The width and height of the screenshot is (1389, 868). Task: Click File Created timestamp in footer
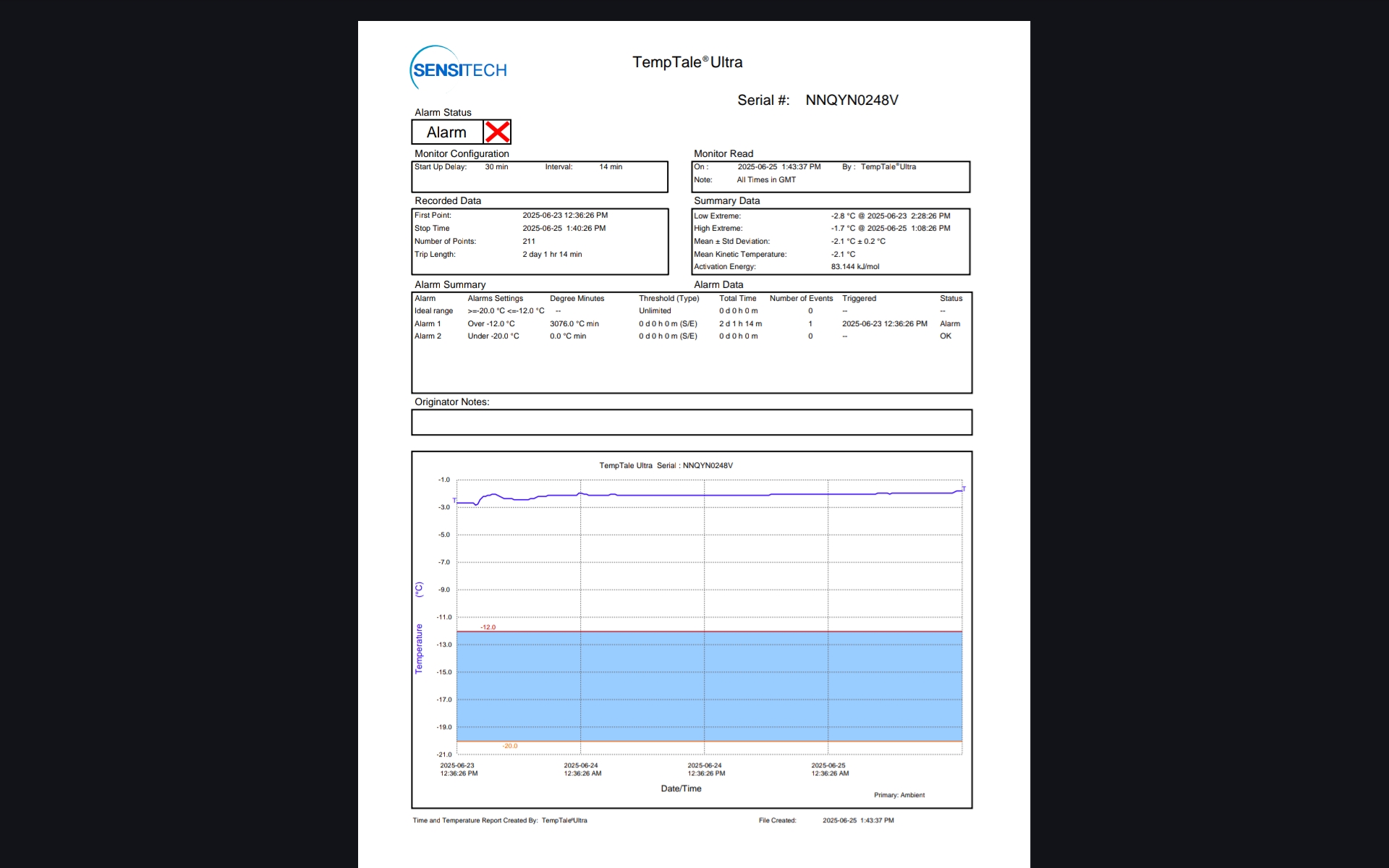click(858, 821)
